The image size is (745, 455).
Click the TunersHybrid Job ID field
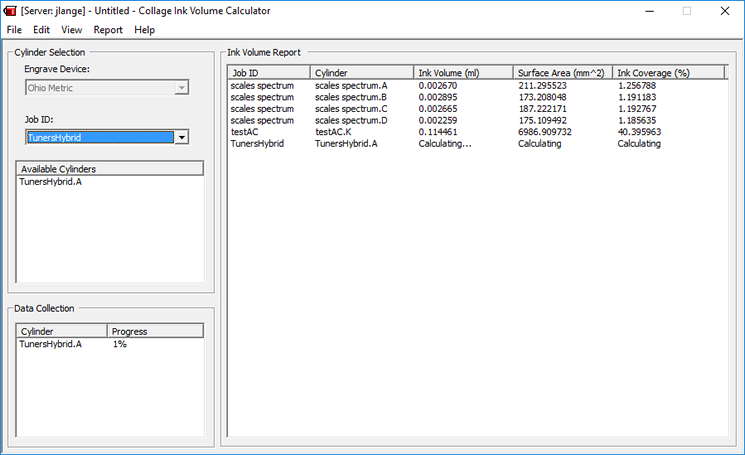pos(99,137)
